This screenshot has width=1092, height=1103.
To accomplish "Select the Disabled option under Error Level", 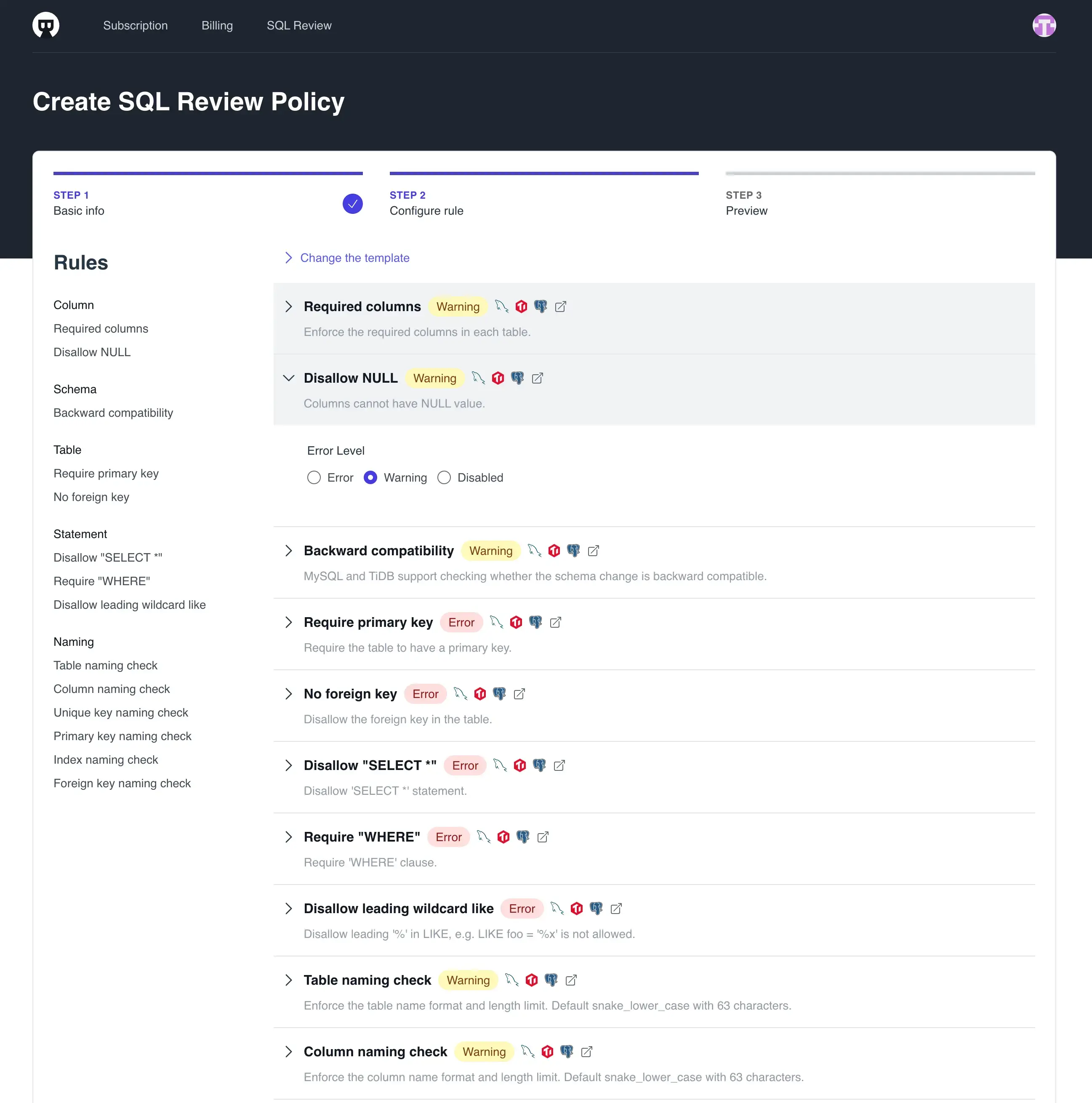I will click(x=444, y=477).
